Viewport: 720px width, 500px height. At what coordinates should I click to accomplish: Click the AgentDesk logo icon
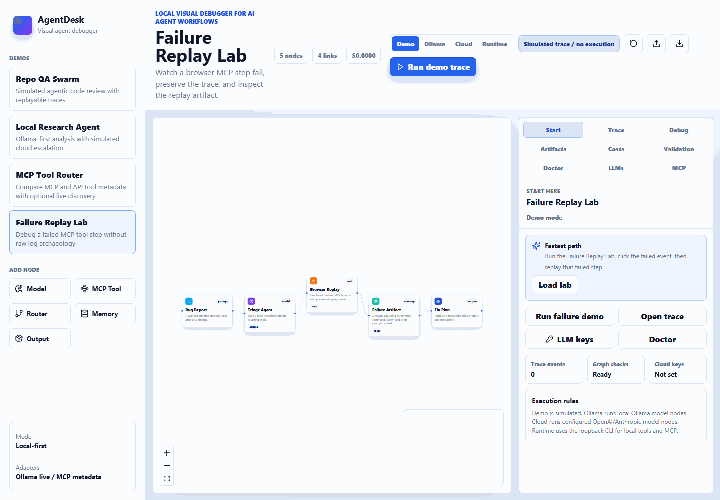[x=22, y=25]
